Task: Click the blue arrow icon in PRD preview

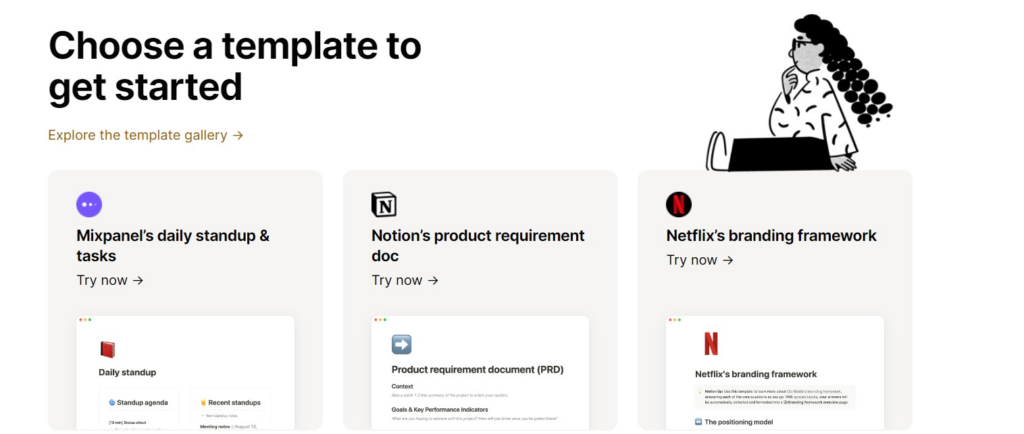Action: [x=402, y=344]
